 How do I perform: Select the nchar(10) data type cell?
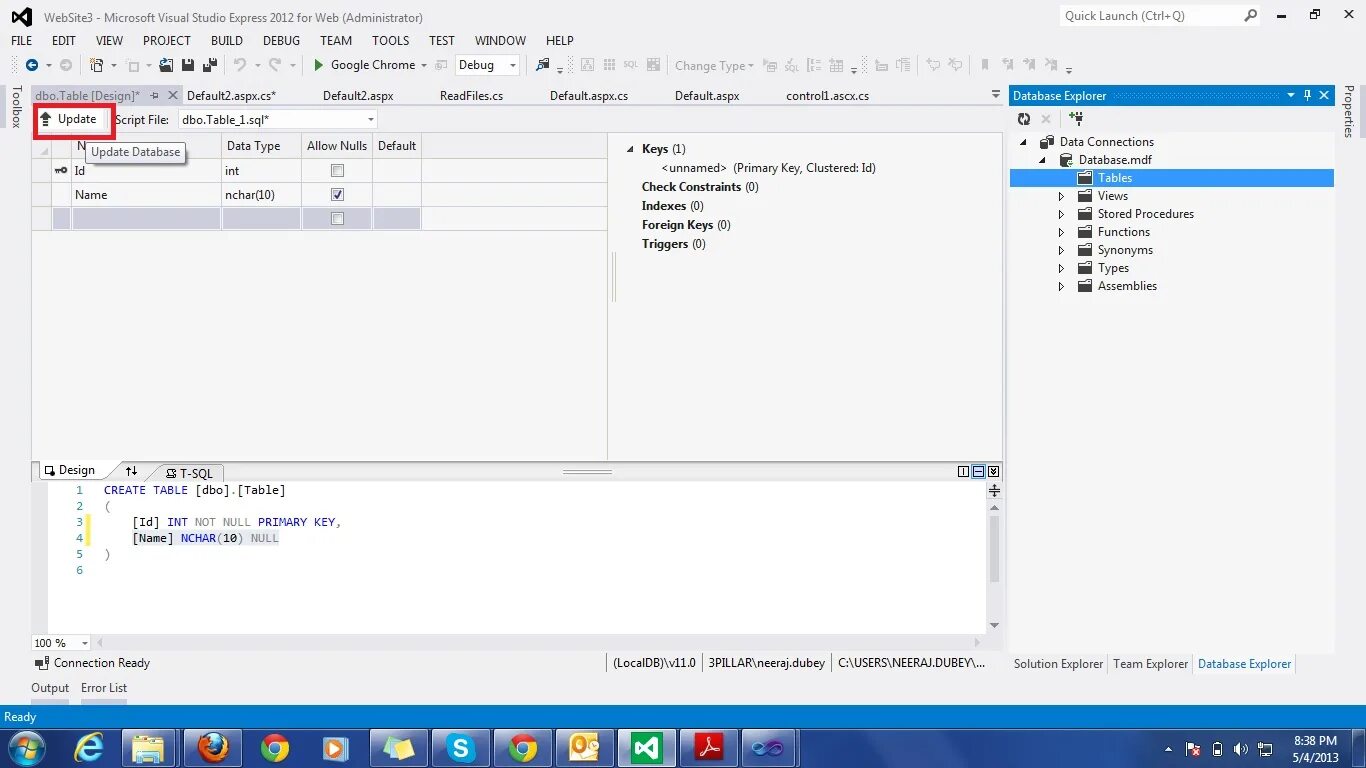pos(261,195)
